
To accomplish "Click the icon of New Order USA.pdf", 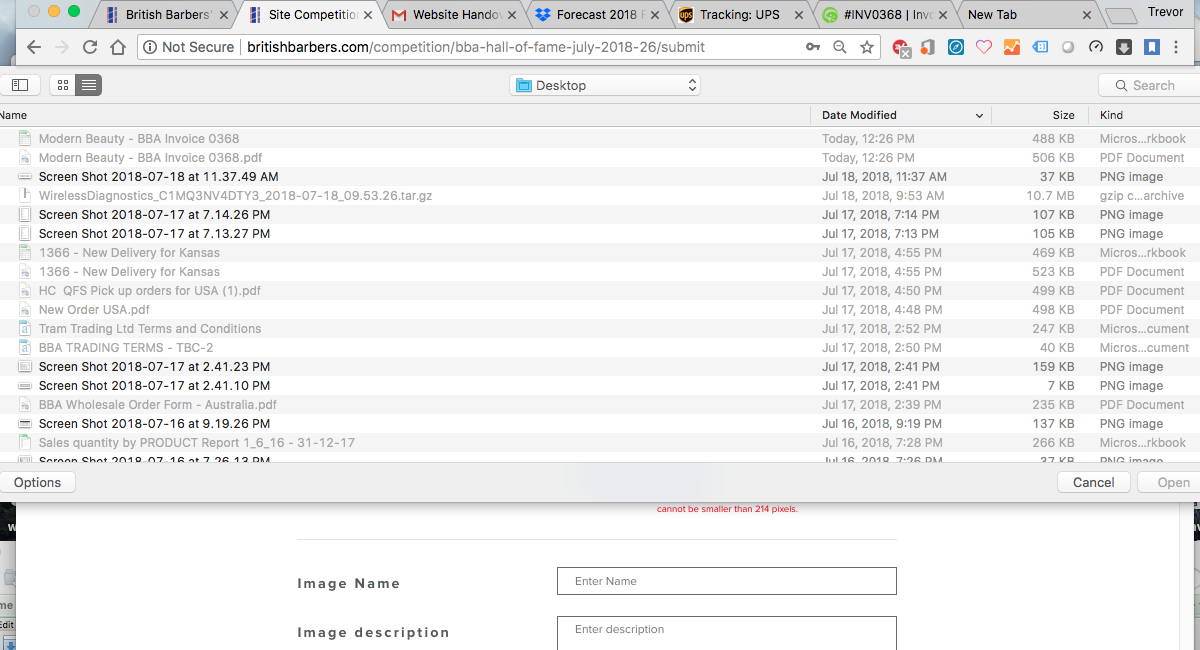I will coord(25,310).
